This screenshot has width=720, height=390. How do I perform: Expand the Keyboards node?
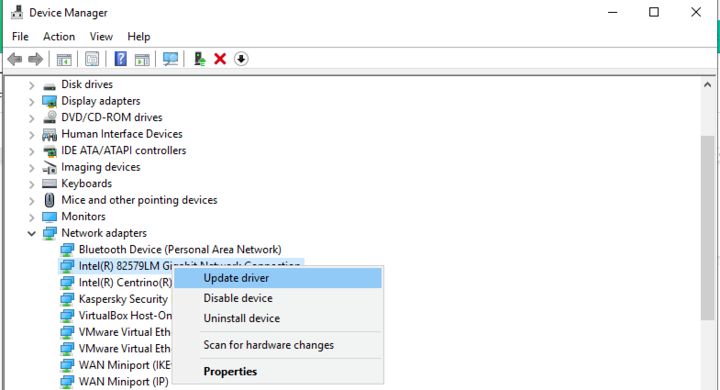click(x=31, y=184)
